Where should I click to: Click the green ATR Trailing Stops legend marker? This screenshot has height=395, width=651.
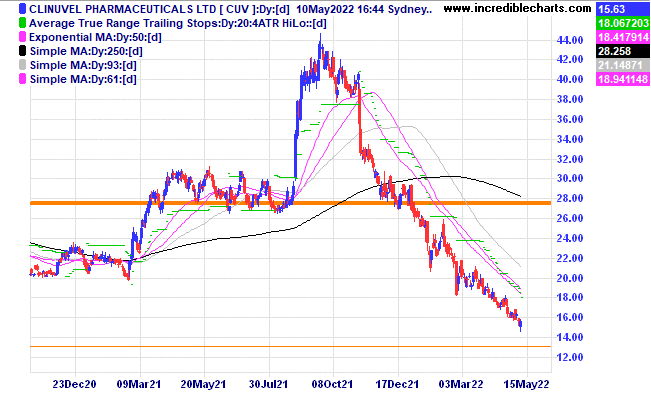click(x=22, y=23)
